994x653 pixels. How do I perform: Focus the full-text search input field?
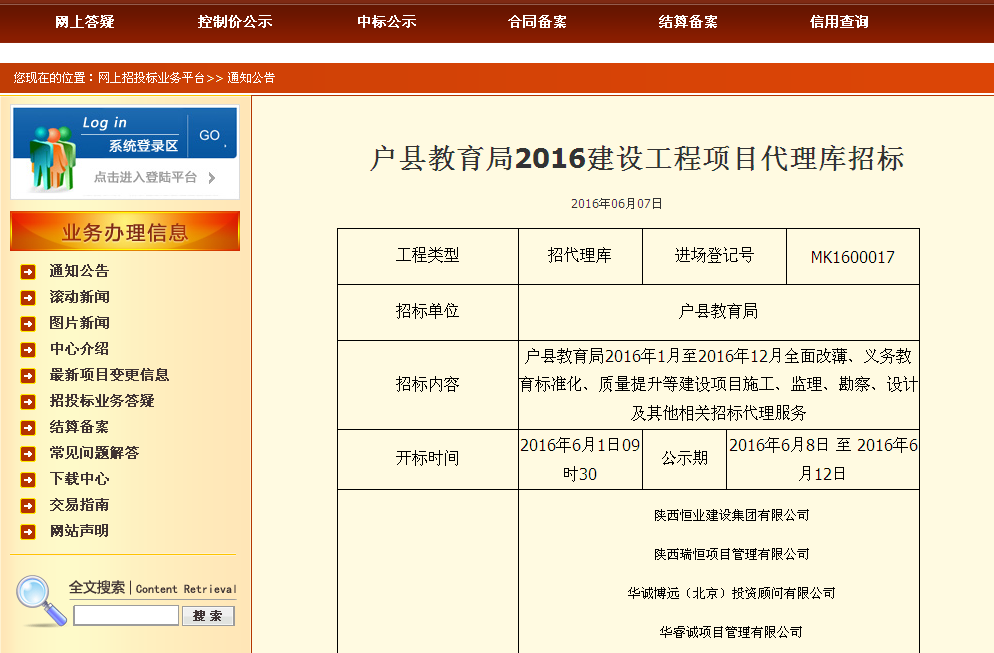tap(126, 616)
